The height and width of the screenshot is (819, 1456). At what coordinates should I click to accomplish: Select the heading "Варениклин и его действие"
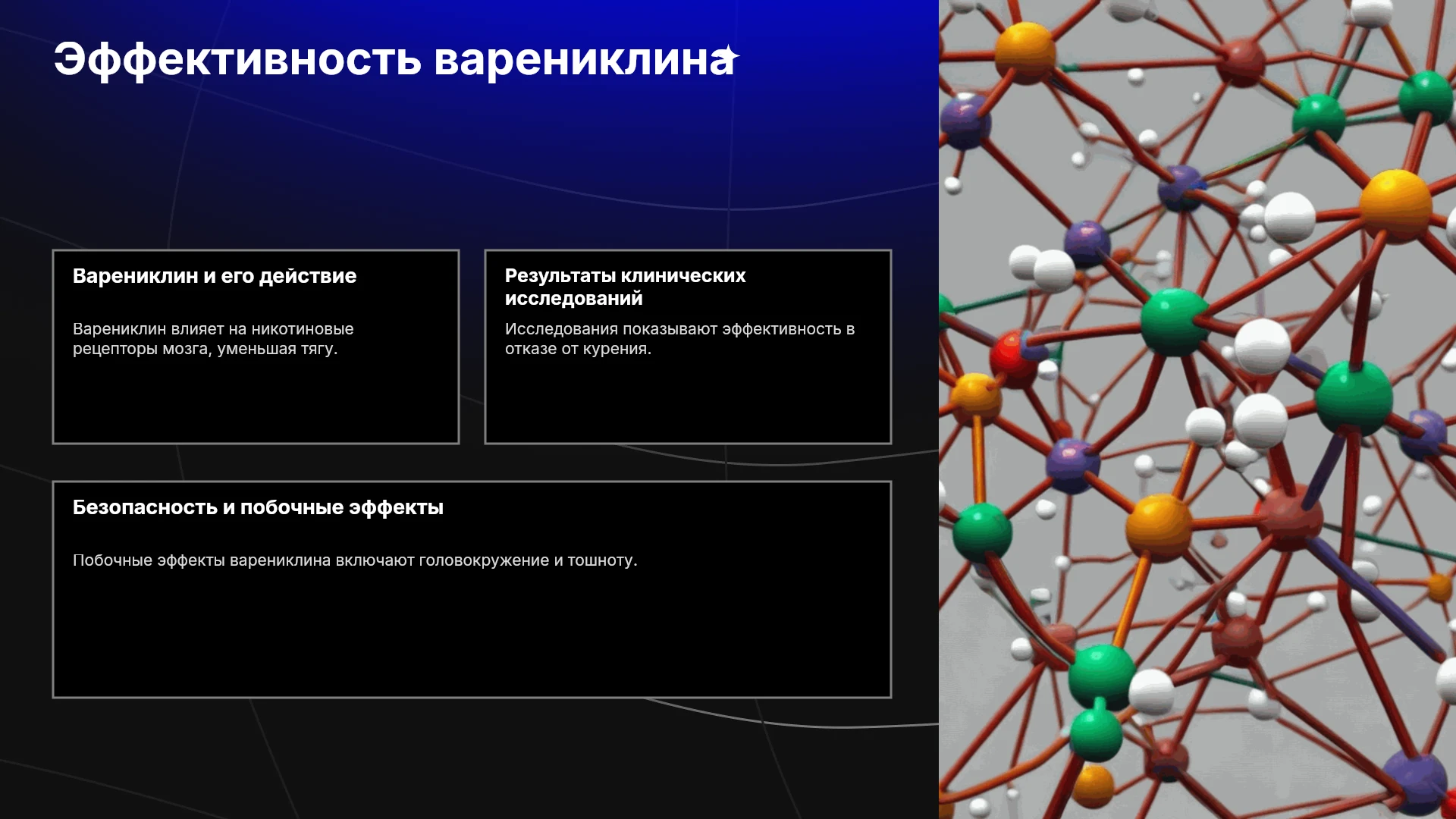[x=215, y=276]
